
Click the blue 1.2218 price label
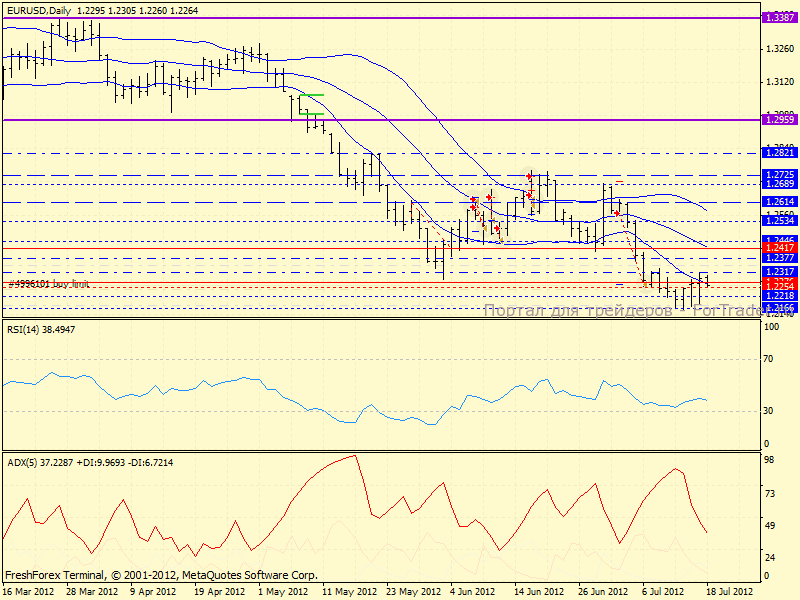[779, 295]
